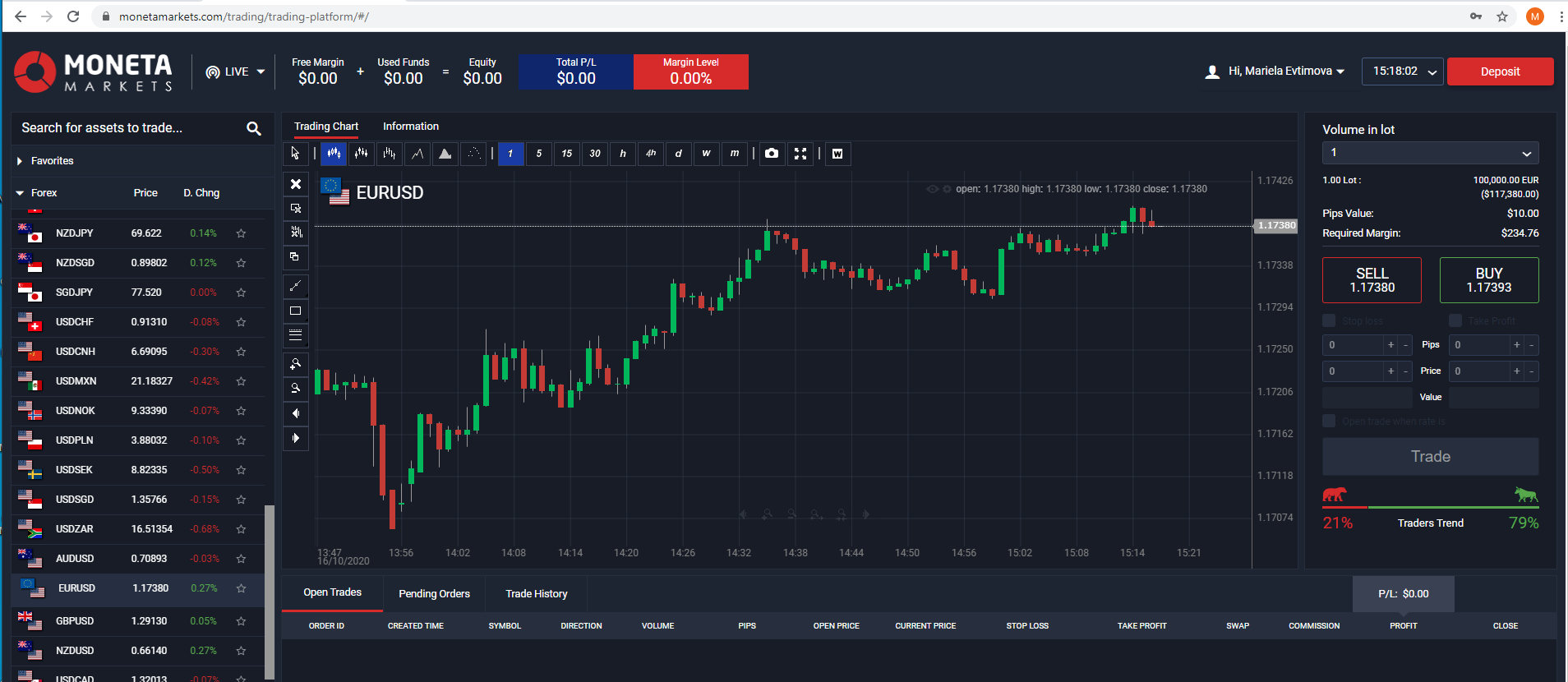Click the overlapping squares tool icon
This screenshot has height=682, width=1568.
point(296,257)
